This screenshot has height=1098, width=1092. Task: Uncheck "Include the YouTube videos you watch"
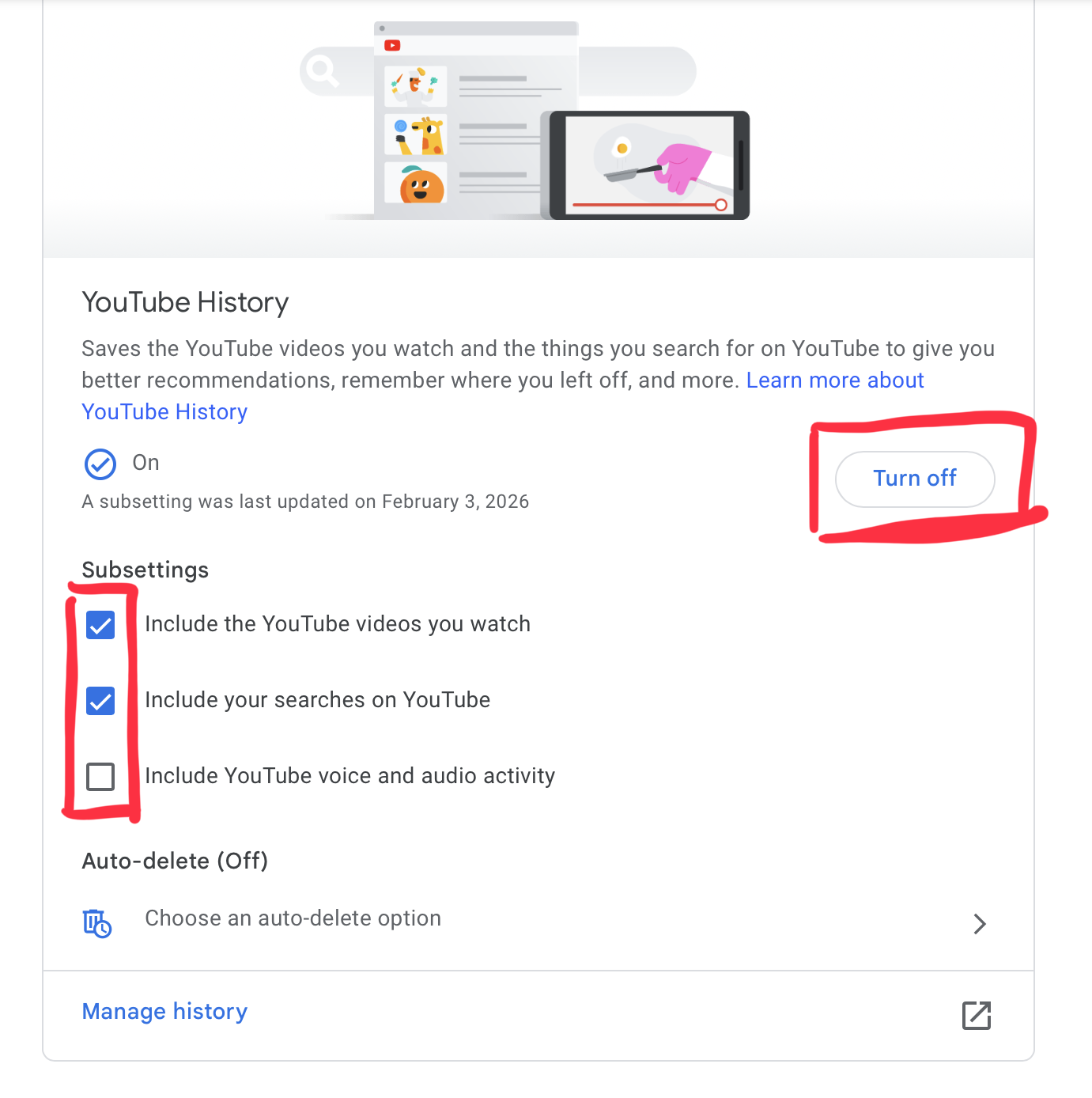(100, 624)
